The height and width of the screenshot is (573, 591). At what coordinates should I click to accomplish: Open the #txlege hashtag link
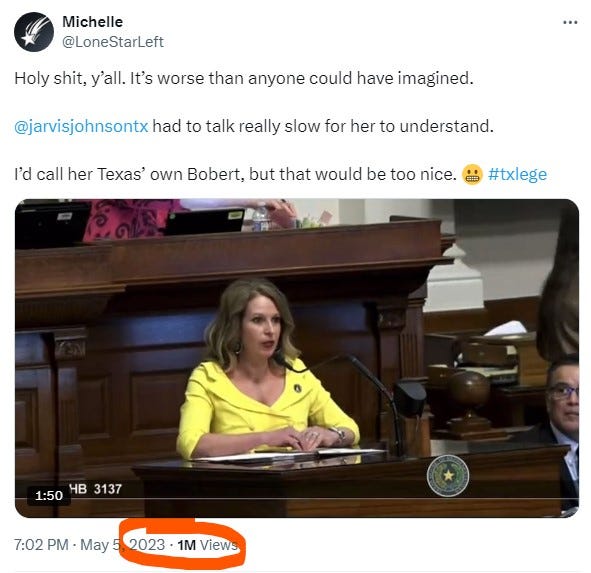[x=517, y=174]
